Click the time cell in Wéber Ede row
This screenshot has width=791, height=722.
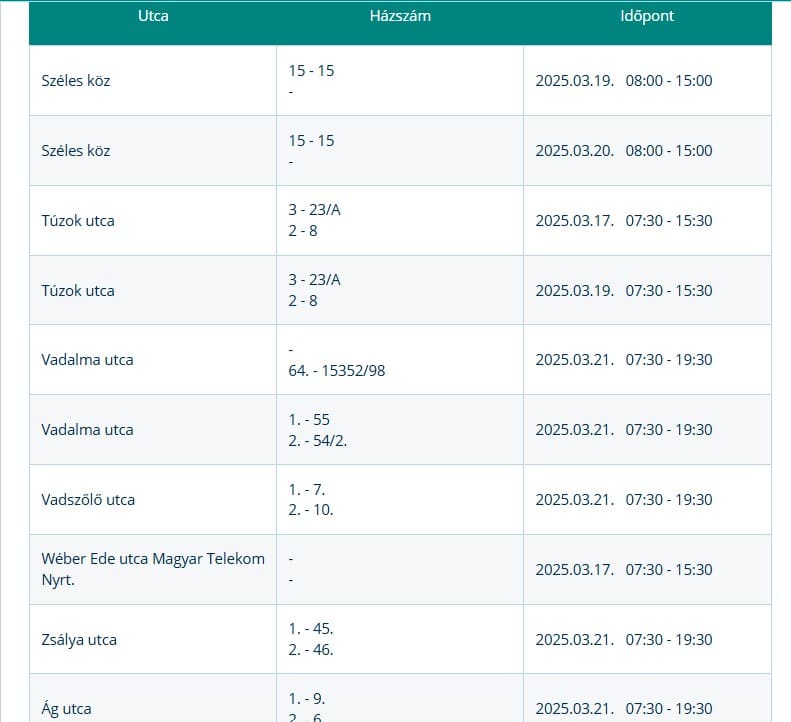tap(624, 570)
